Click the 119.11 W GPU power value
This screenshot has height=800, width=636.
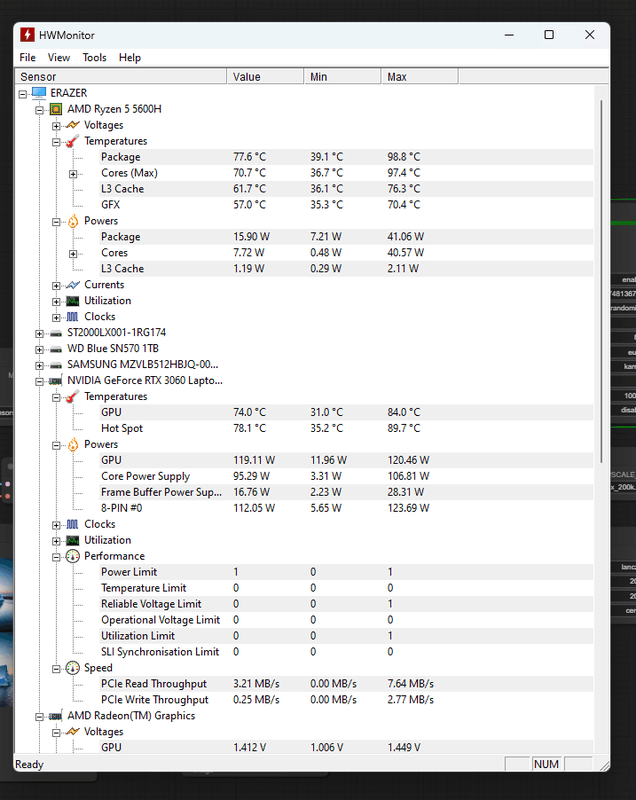tap(254, 460)
